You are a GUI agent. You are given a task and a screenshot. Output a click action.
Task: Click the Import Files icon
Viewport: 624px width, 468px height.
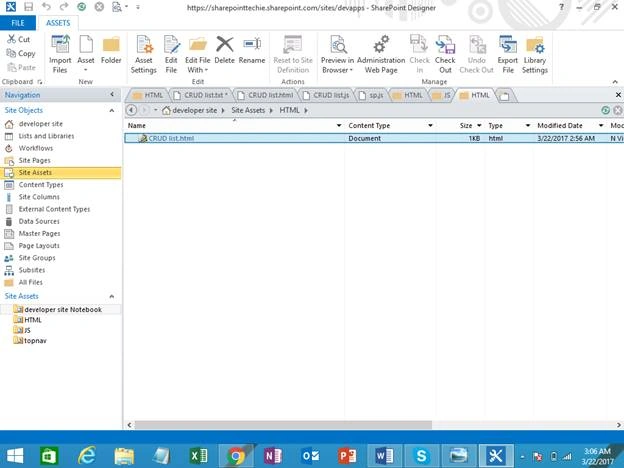[60, 54]
